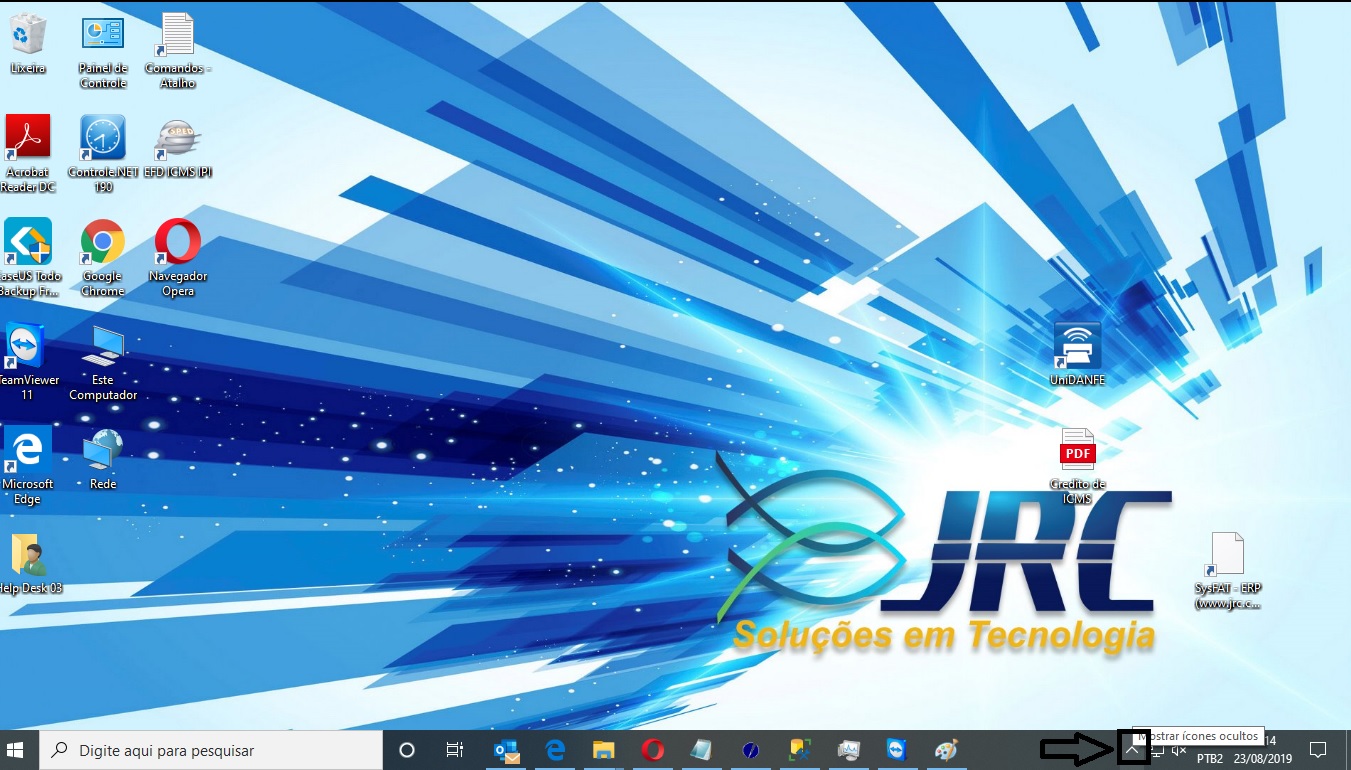Open File Explorer from the taskbar
1351x770 pixels.
click(603, 750)
